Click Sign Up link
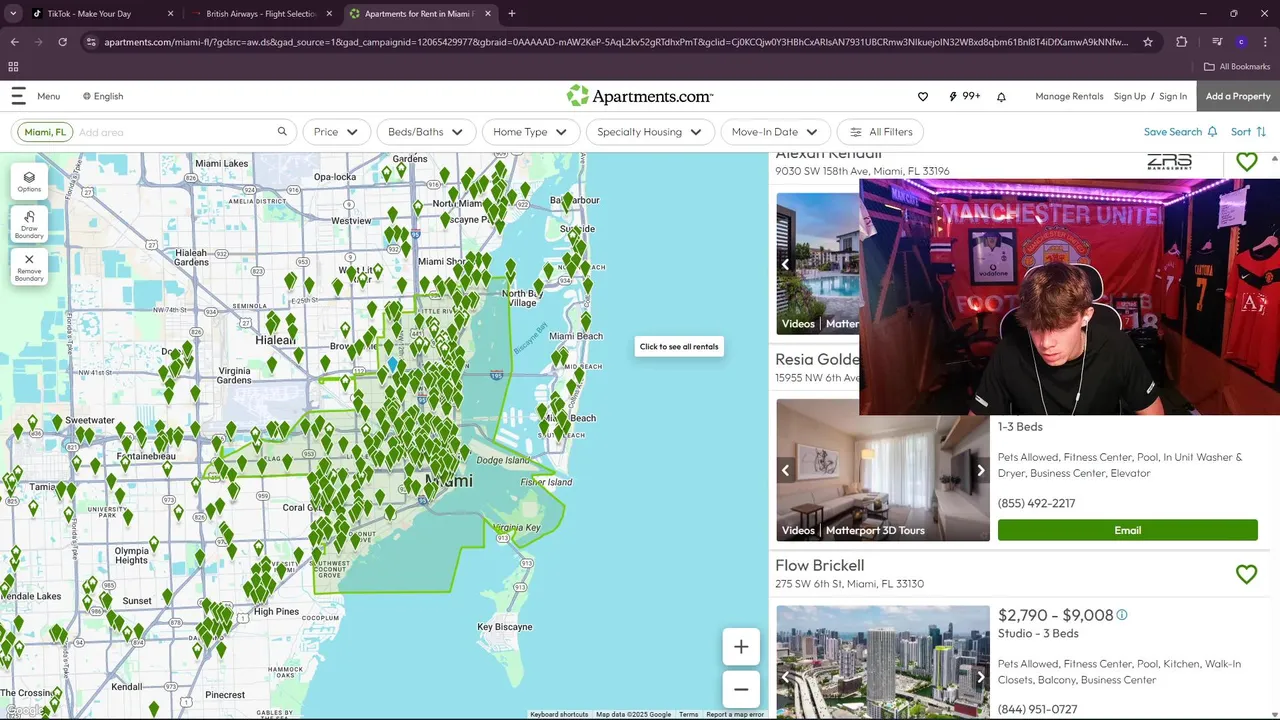Screen dimensions: 1280x720 [1129, 96]
